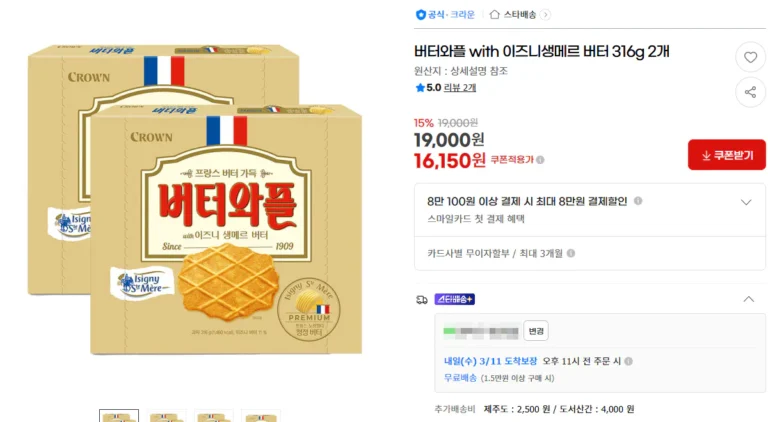This screenshot has width=768, height=422.
Task: Select the fourth product thumbnail
Action: [261, 415]
